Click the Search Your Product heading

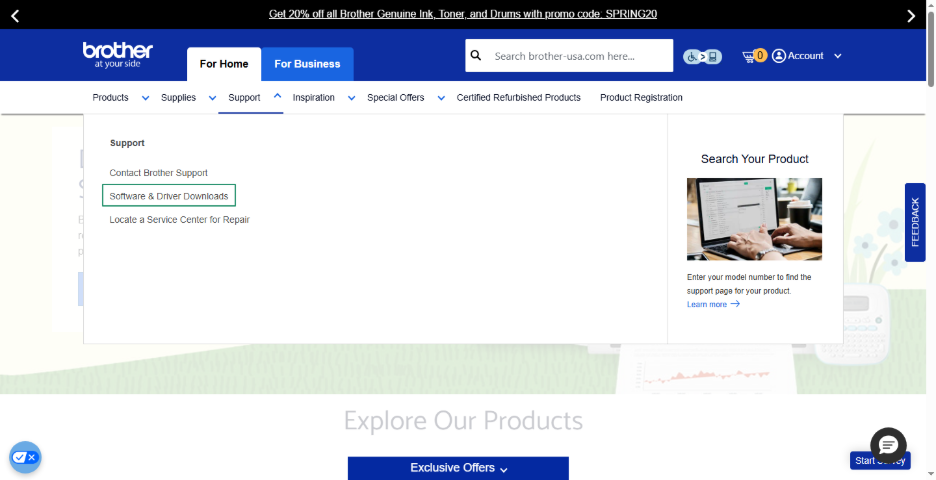[x=755, y=159]
